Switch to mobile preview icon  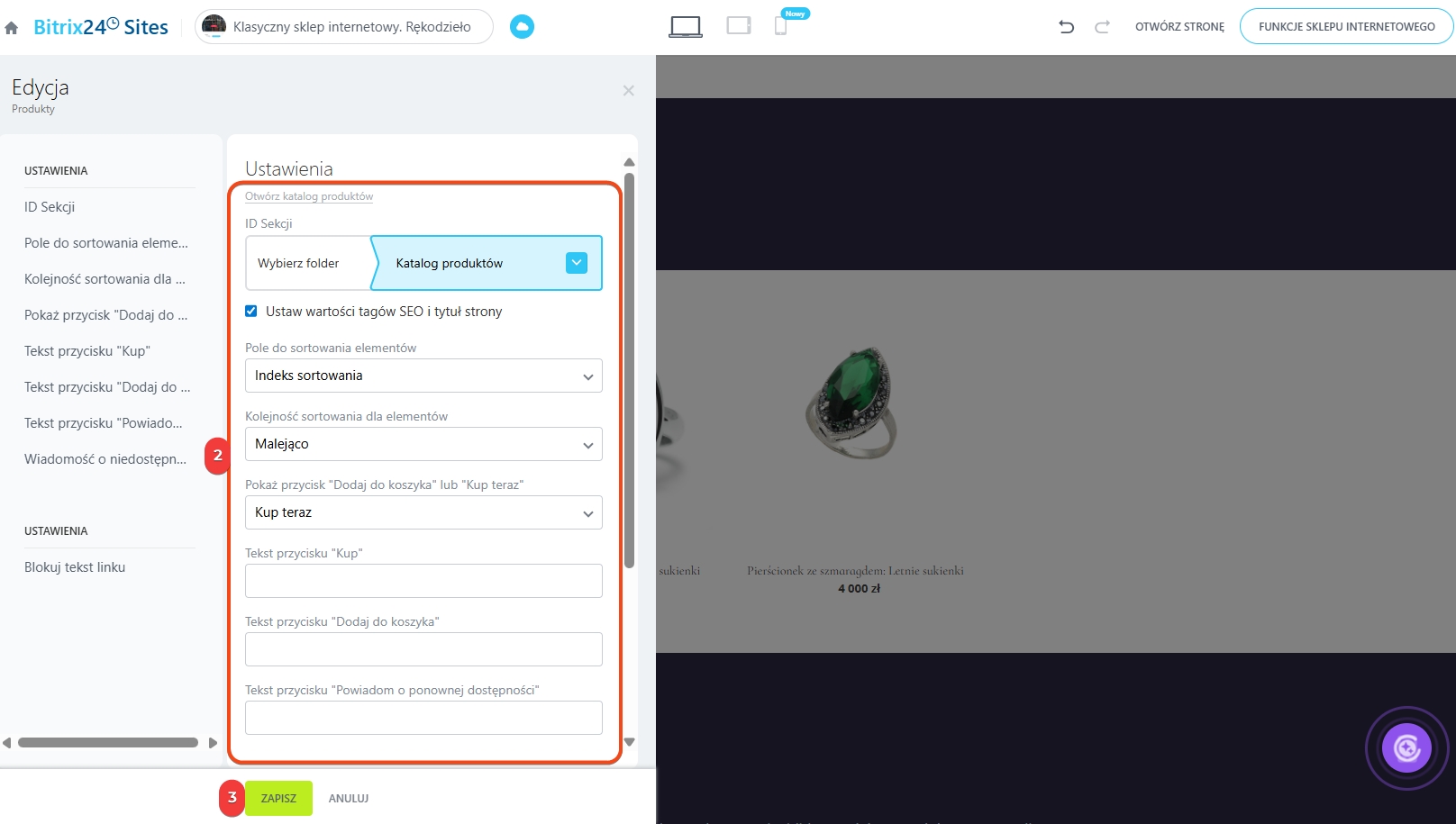click(x=781, y=26)
